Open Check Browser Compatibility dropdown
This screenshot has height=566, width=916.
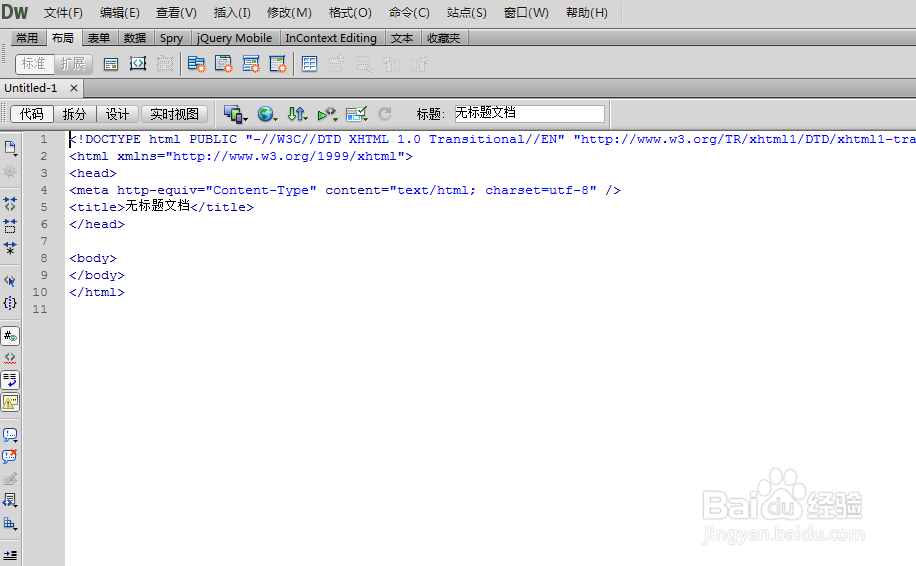coord(356,114)
